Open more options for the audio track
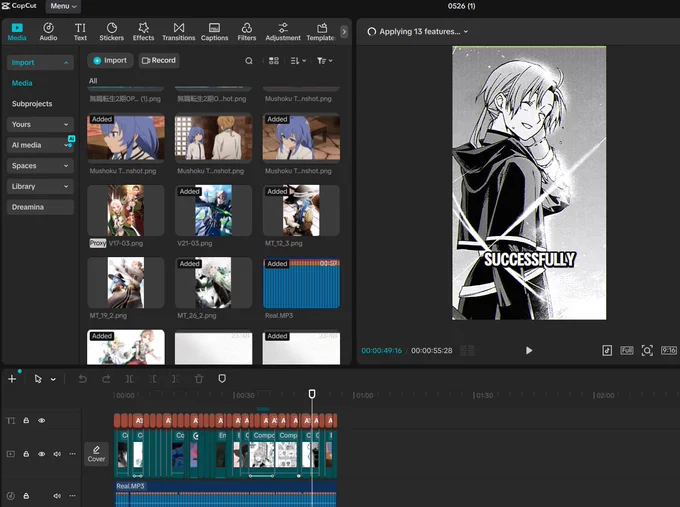 click(72, 496)
